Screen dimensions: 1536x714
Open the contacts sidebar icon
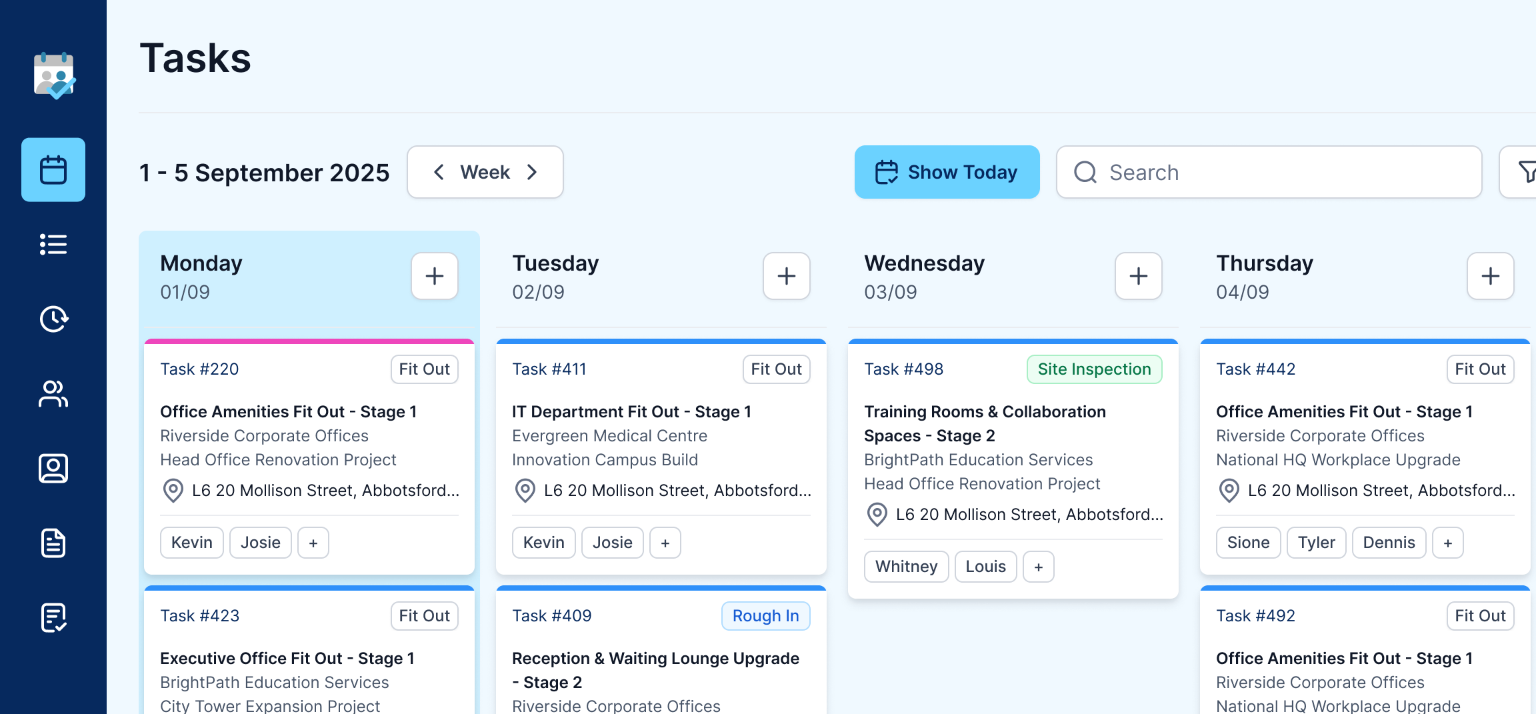click(53, 468)
